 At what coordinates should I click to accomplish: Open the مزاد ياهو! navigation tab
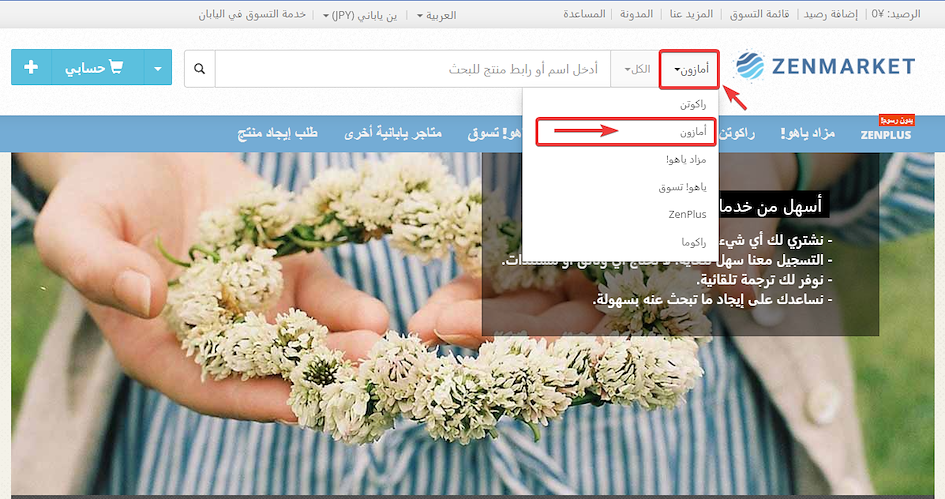[x=808, y=133]
